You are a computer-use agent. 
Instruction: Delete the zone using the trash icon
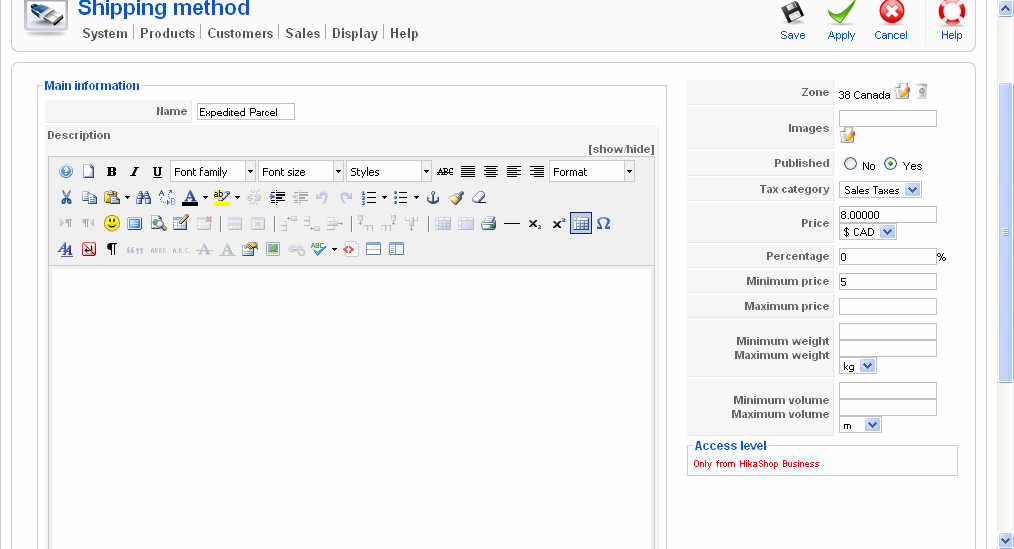pyautogui.click(x=922, y=92)
